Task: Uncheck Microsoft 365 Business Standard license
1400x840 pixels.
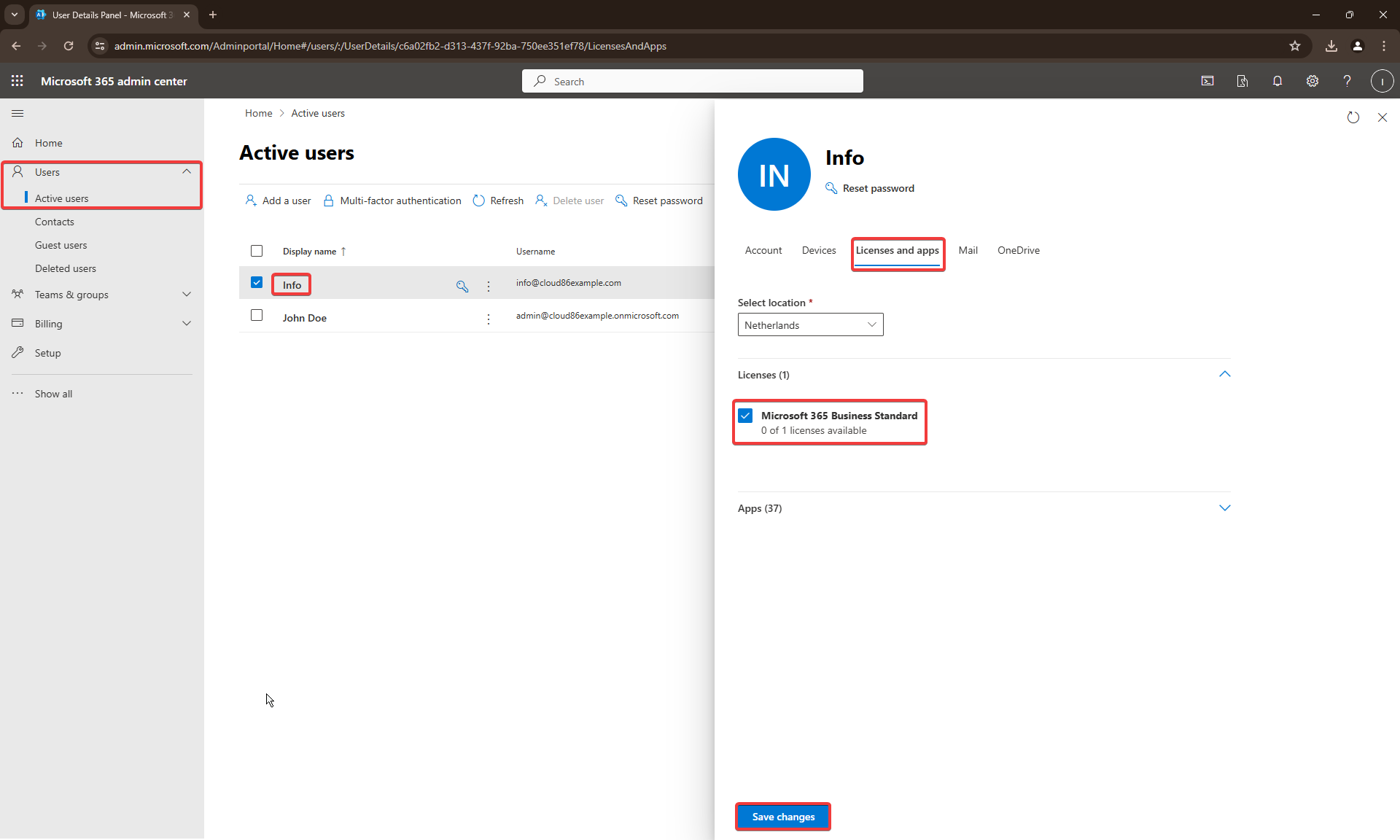Action: click(x=745, y=416)
